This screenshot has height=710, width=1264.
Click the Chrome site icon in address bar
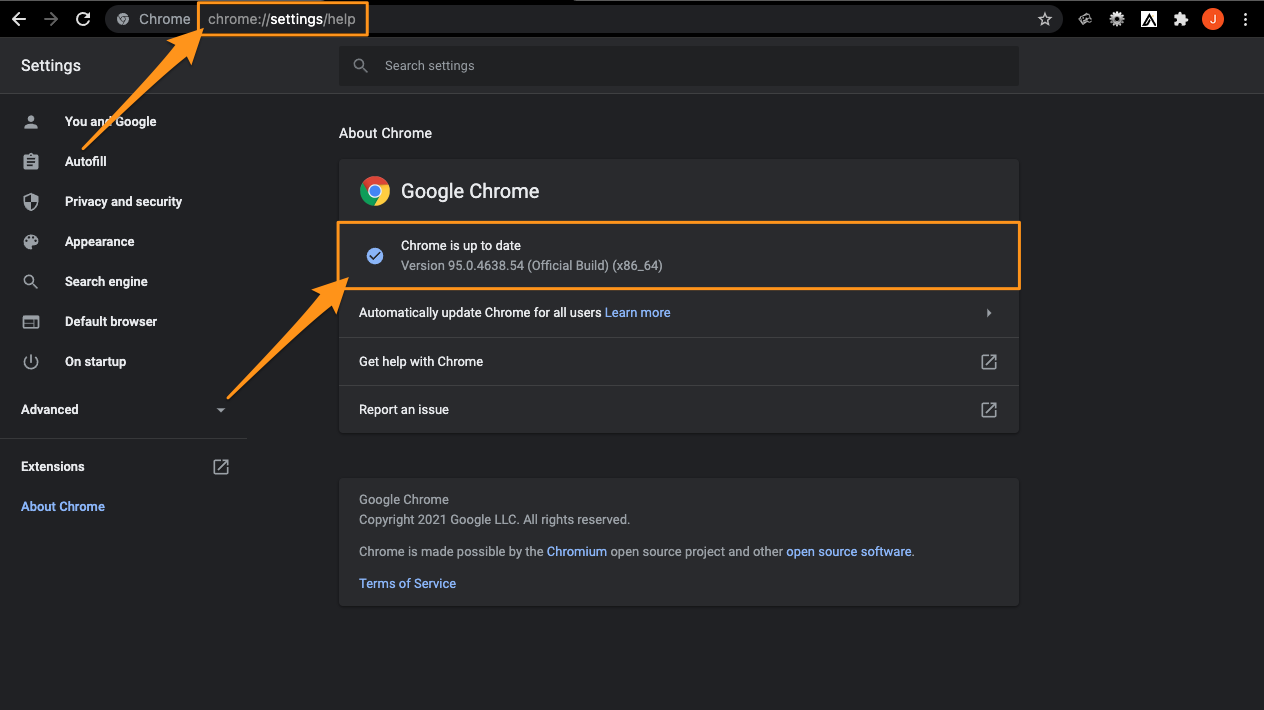point(123,19)
